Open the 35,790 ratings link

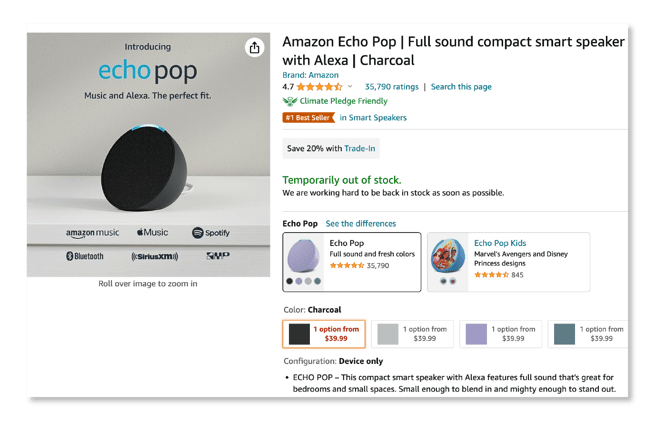pos(392,87)
